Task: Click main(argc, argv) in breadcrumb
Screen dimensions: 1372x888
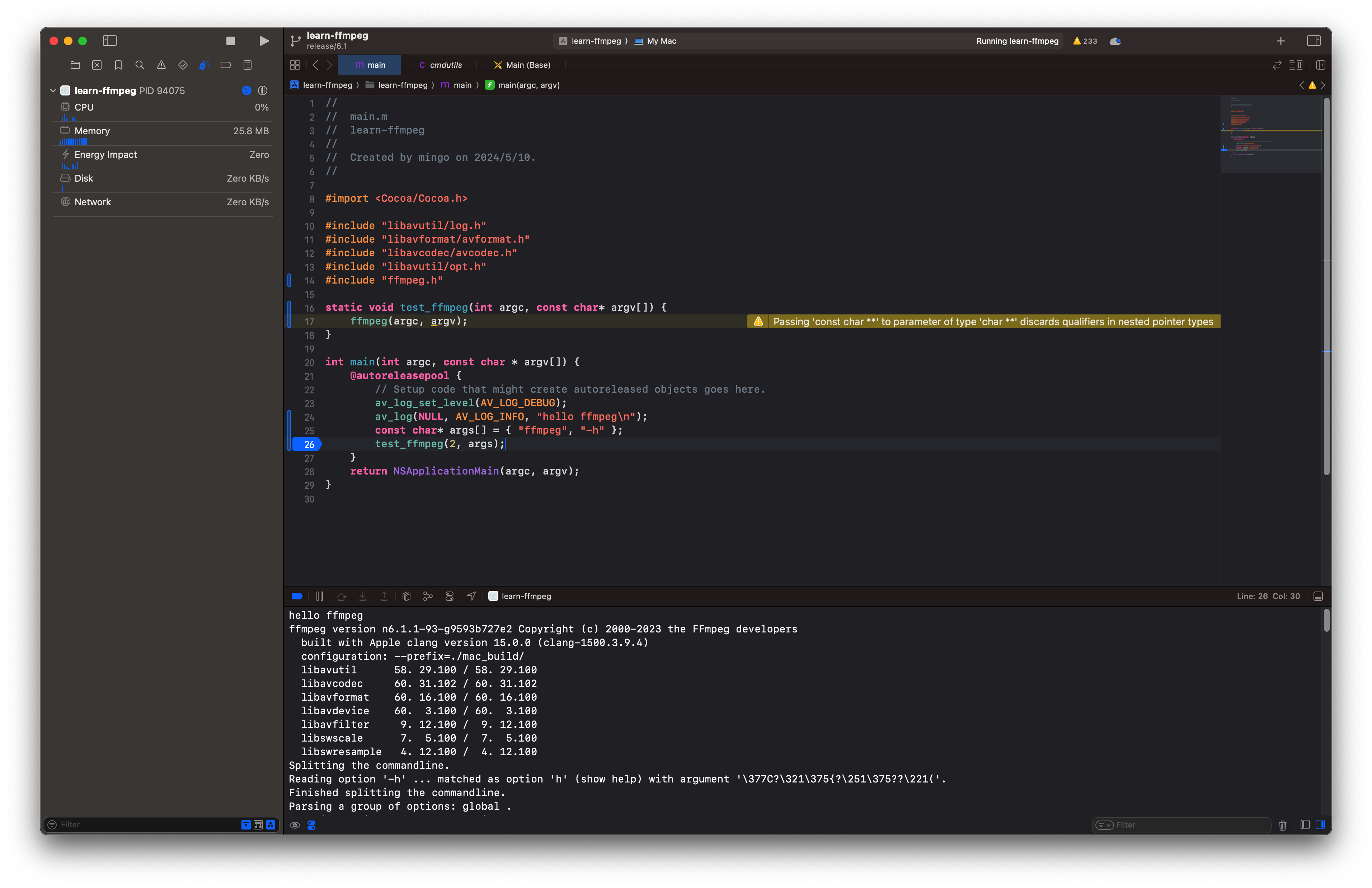Action: (523, 85)
